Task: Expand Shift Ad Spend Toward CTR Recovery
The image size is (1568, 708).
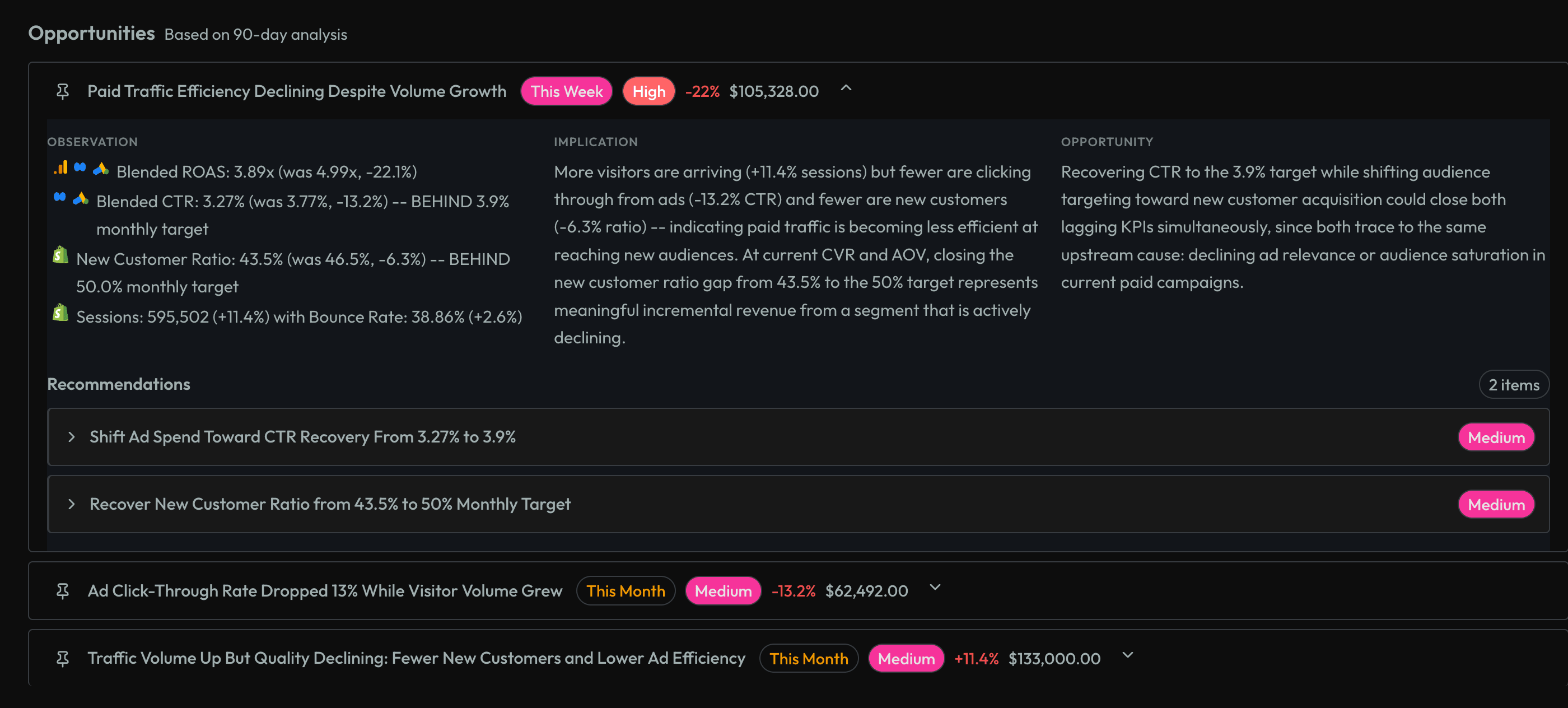Action: point(72,436)
